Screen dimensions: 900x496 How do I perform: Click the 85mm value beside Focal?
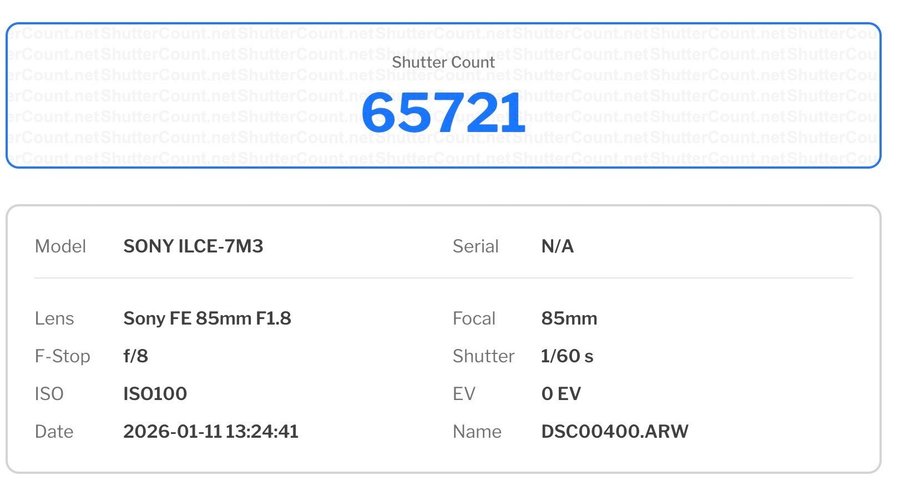point(569,319)
